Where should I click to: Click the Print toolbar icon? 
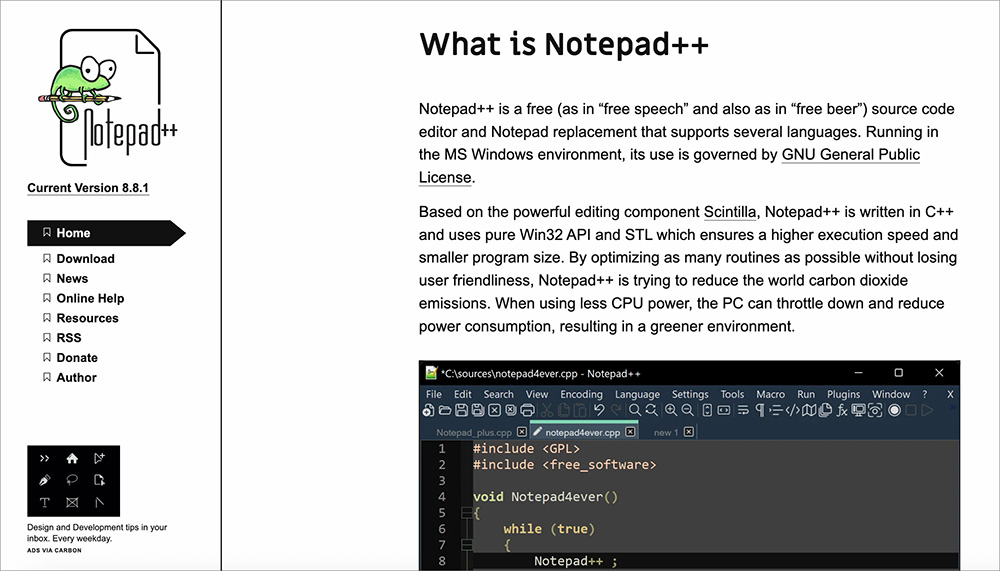point(527,410)
